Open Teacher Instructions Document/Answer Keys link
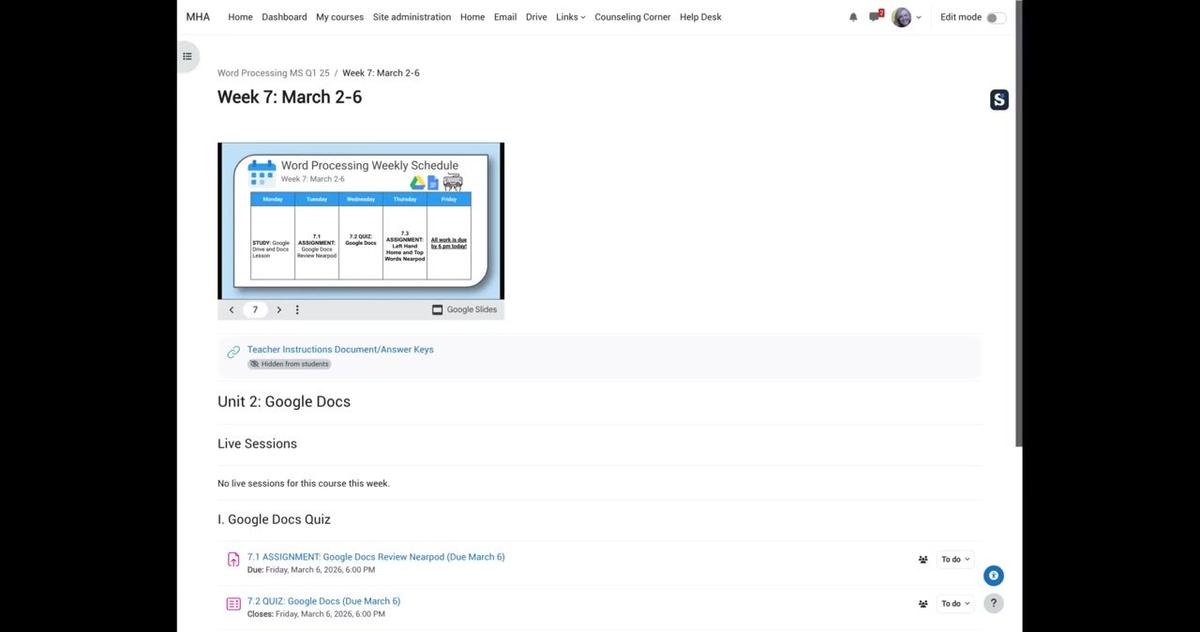 pos(340,350)
